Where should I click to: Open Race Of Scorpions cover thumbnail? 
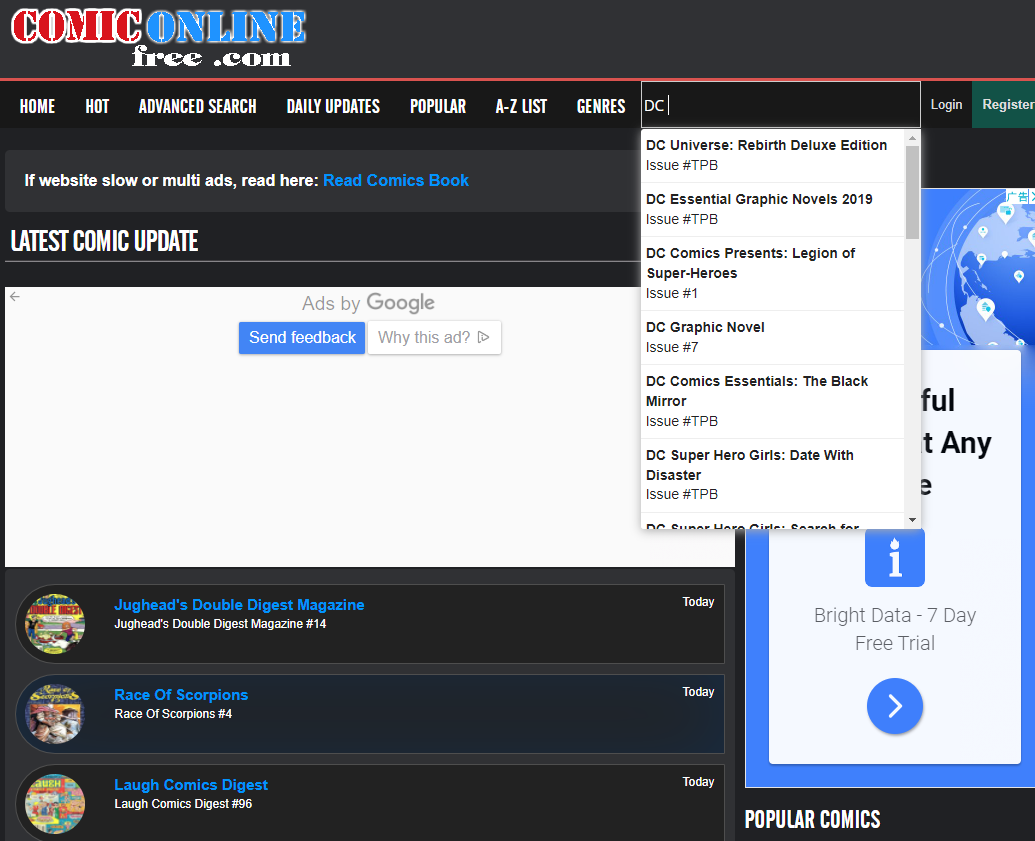click(x=54, y=714)
